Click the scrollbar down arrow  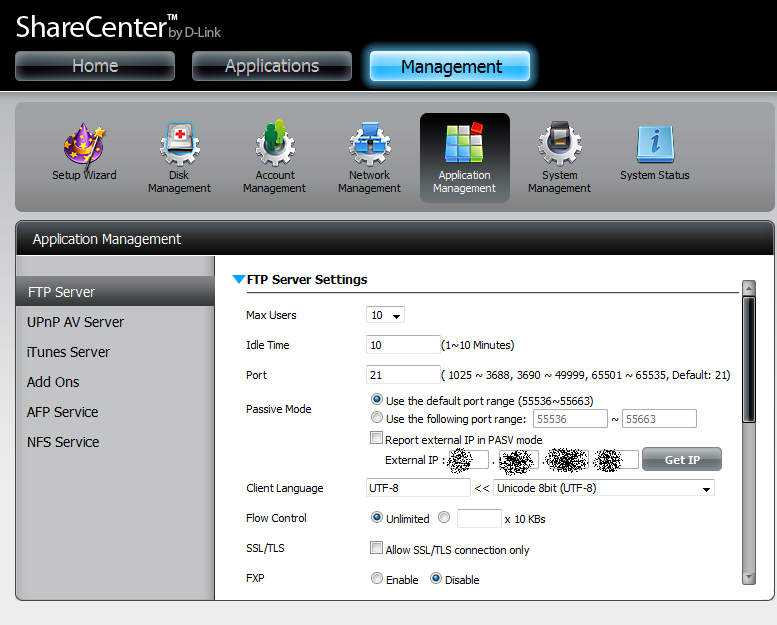click(749, 577)
